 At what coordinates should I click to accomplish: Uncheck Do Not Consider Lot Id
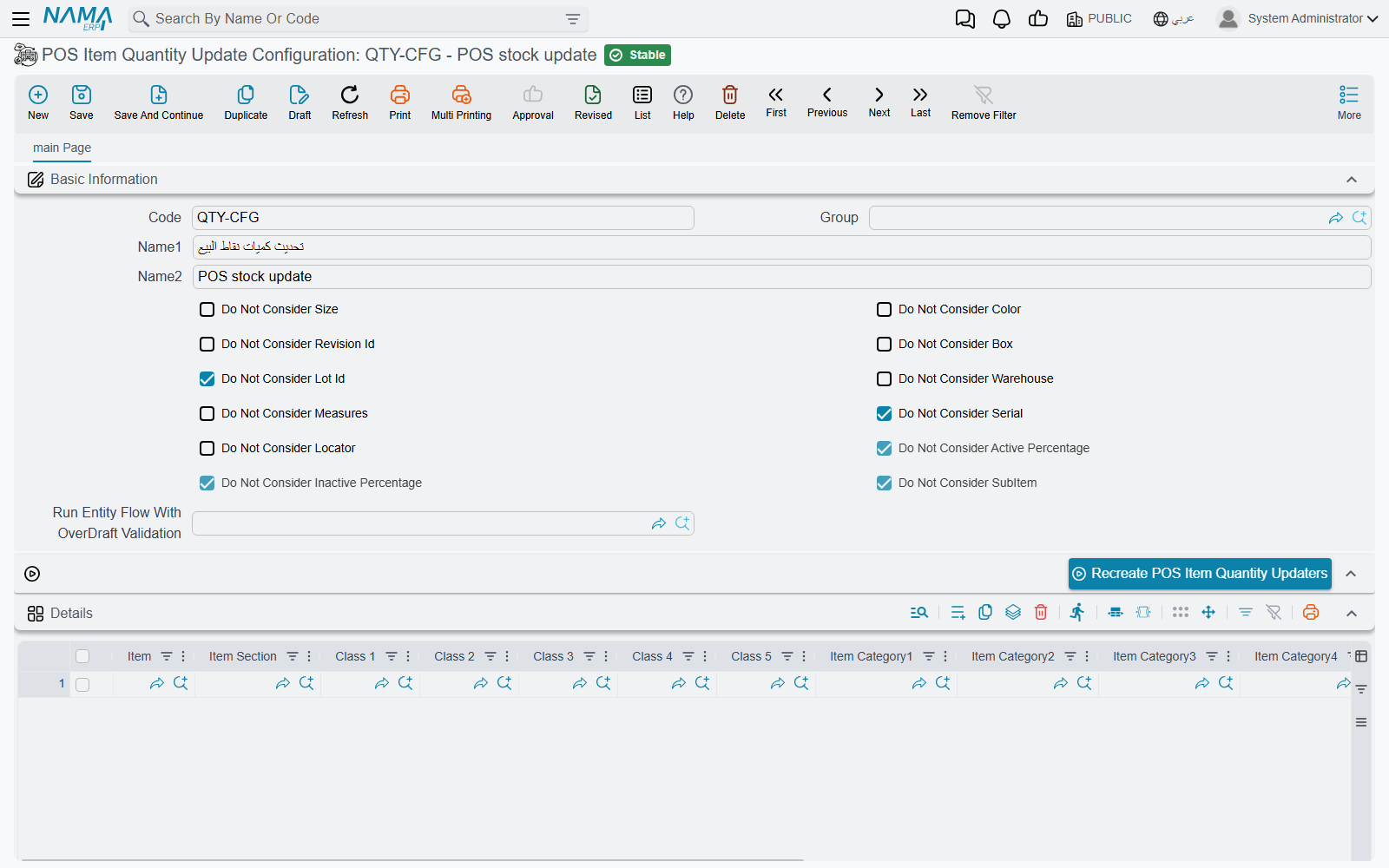tap(207, 378)
